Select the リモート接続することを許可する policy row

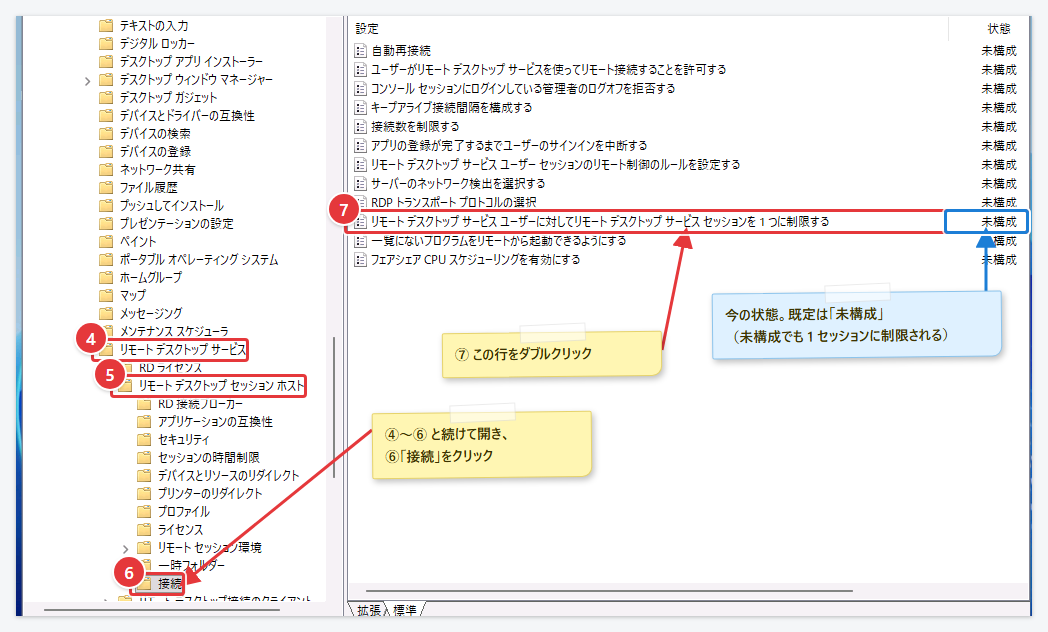coord(549,69)
